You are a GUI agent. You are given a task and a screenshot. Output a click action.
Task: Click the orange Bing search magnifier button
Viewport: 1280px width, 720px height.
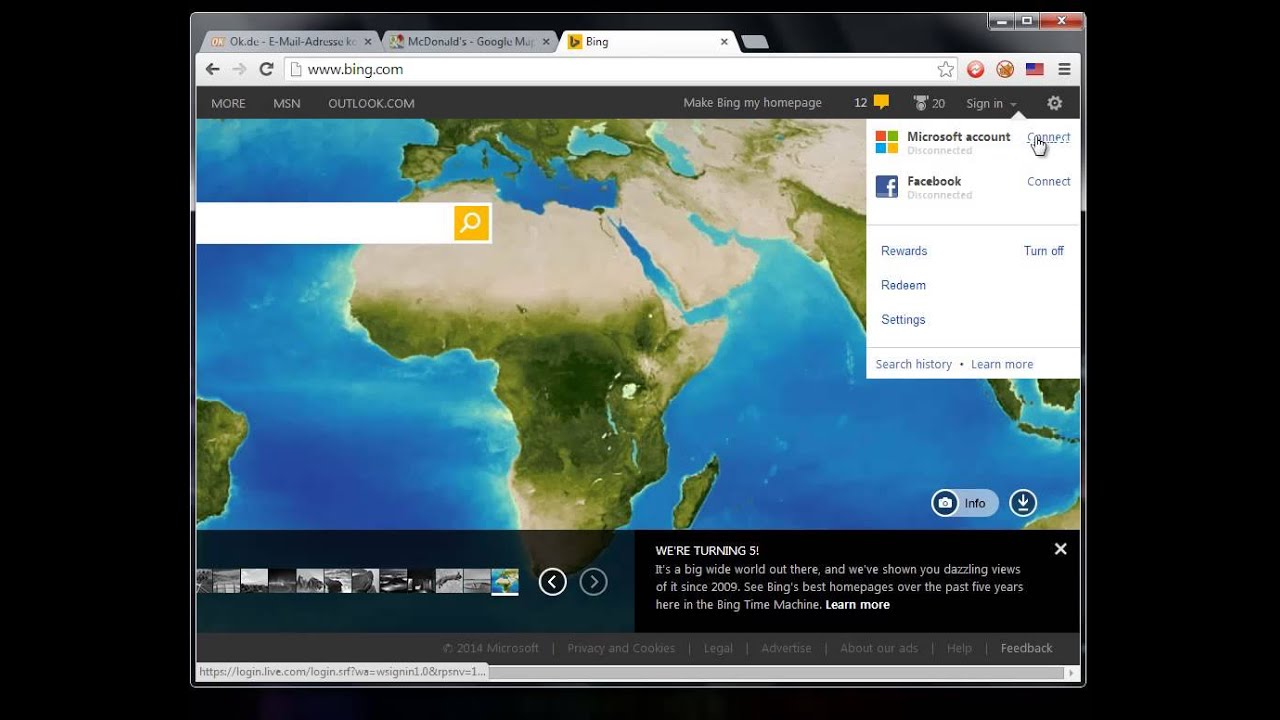(x=472, y=223)
